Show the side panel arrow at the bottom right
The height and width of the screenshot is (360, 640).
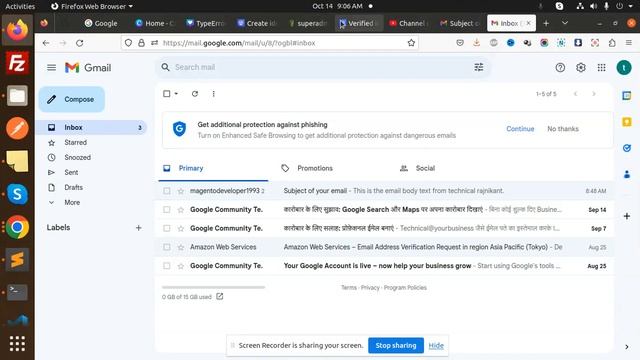[627, 347]
